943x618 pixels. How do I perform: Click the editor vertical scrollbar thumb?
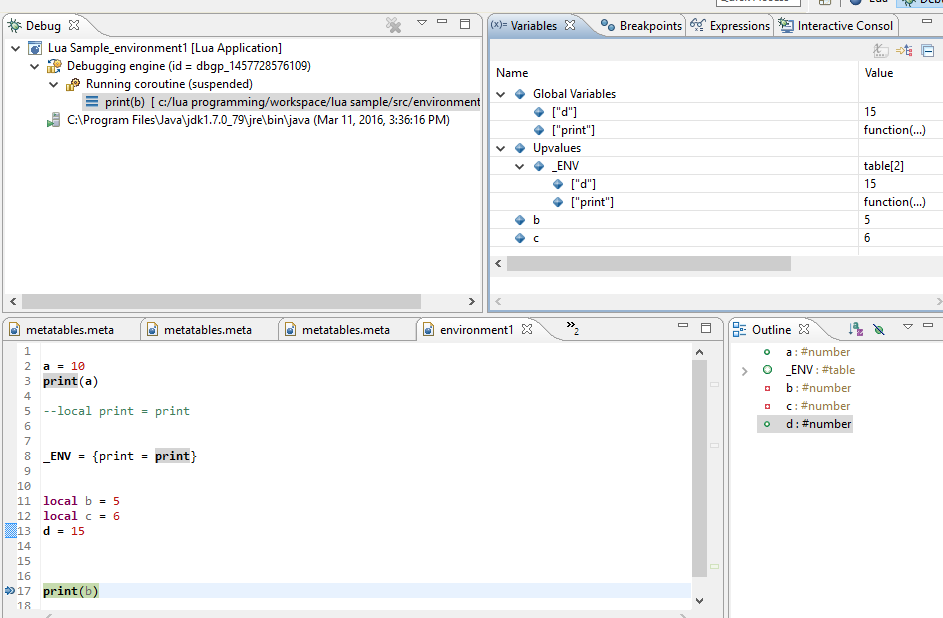tap(699, 468)
